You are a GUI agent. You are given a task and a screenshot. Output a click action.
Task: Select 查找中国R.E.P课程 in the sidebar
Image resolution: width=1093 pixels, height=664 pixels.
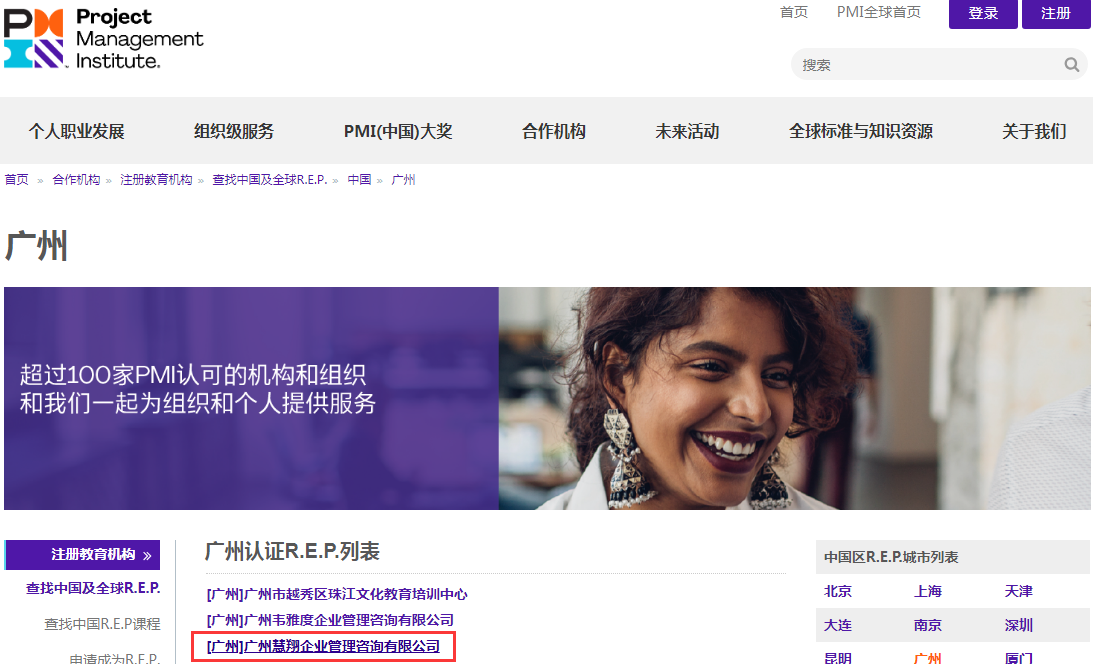pyautogui.click(x=102, y=624)
